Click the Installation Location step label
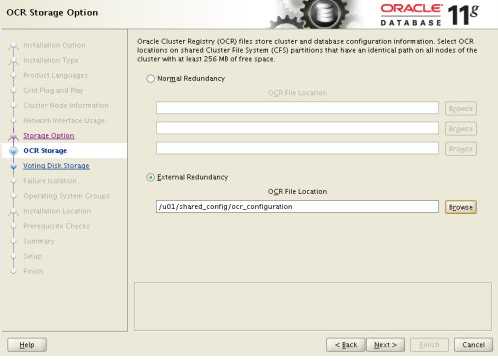The image size is (498, 361). click(57, 211)
